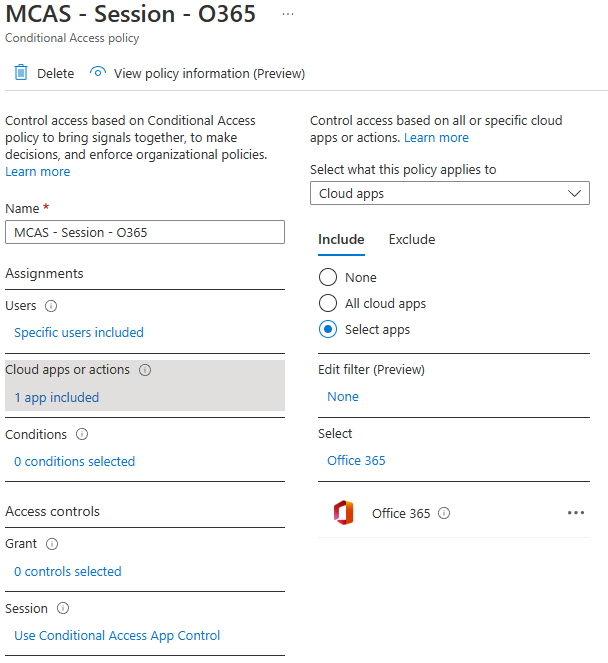Screen dimensions: 608x663
Task: Select the None radio button
Action: point(328,277)
